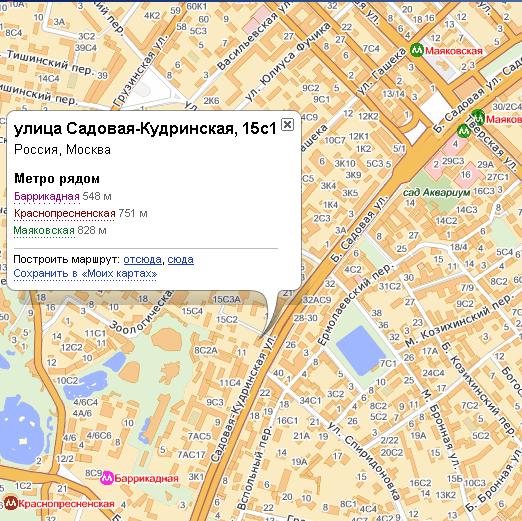Close the address info balloon
The height and width of the screenshot is (521, 522).
tap(287, 124)
